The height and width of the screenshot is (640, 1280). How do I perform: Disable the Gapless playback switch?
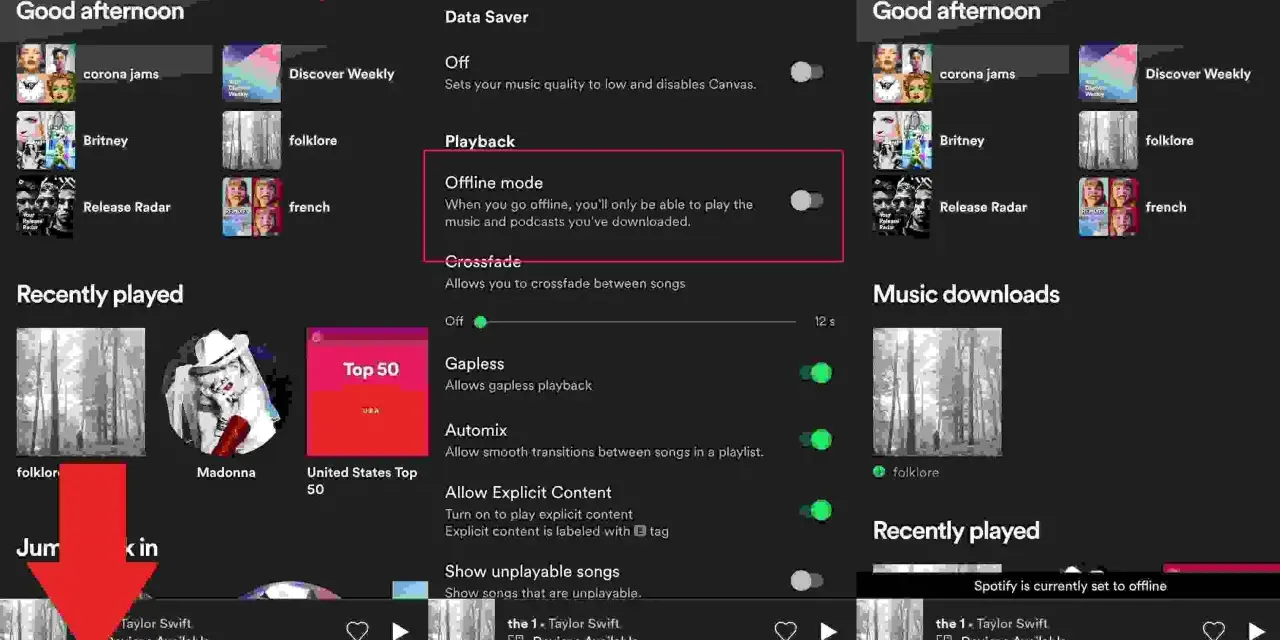click(815, 373)
